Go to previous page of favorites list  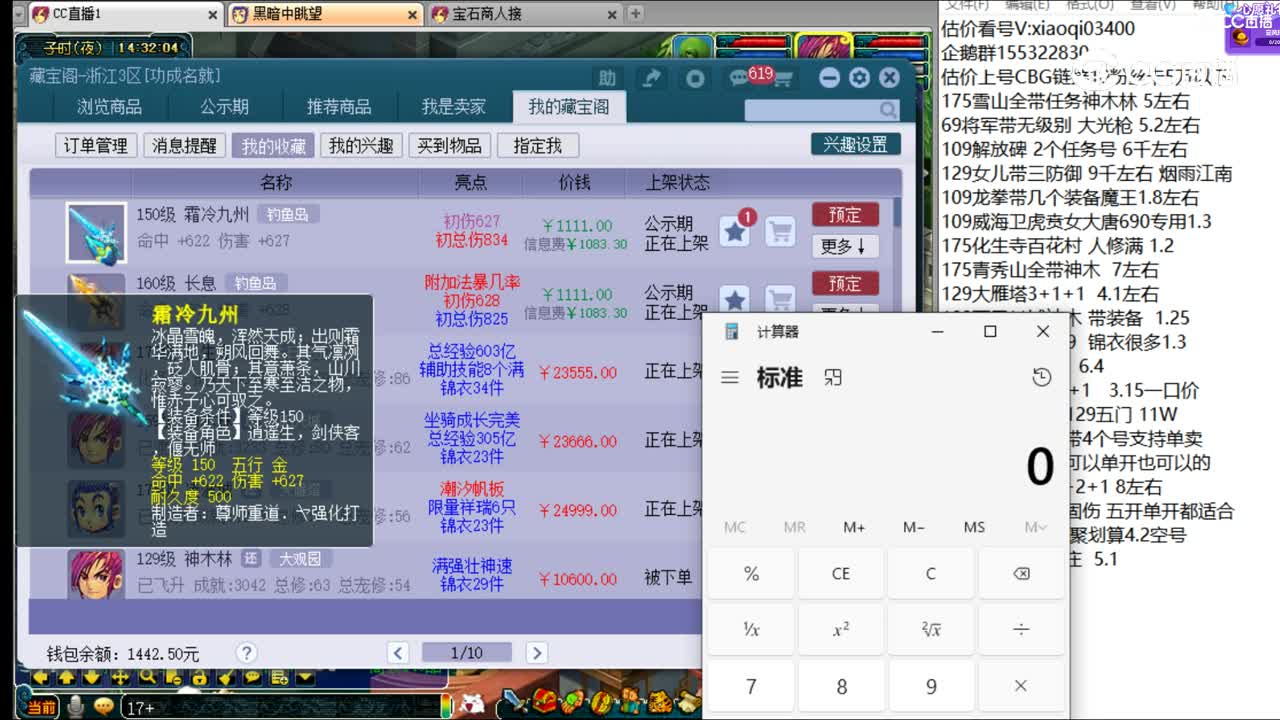[398, 653]
